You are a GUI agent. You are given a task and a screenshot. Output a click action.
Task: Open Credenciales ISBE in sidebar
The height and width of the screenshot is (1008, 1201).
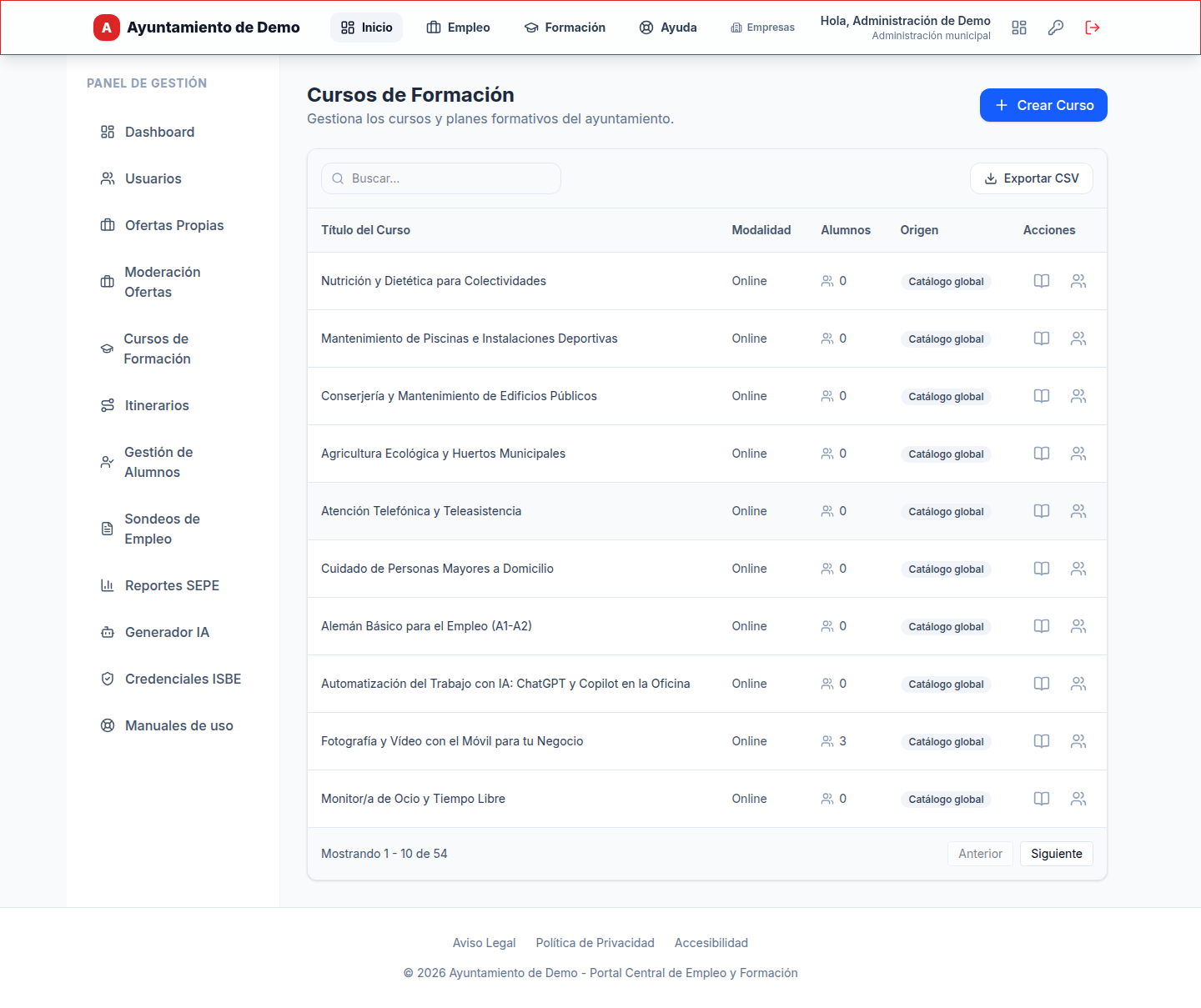(173, 679)
